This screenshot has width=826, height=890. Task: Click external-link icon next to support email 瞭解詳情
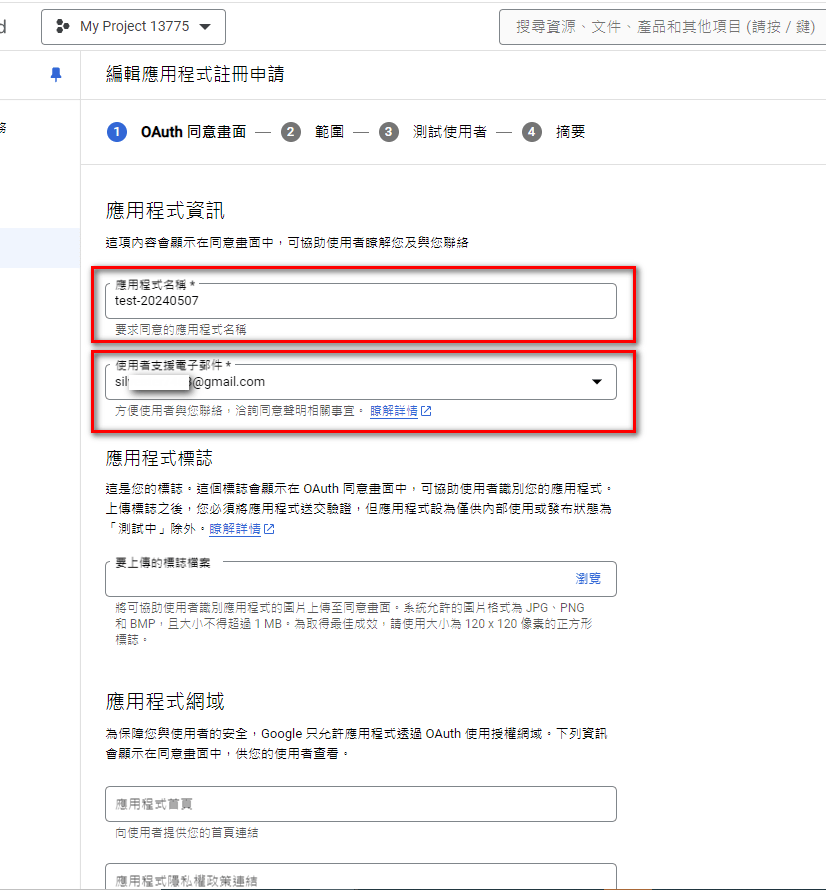click(425, 411)
